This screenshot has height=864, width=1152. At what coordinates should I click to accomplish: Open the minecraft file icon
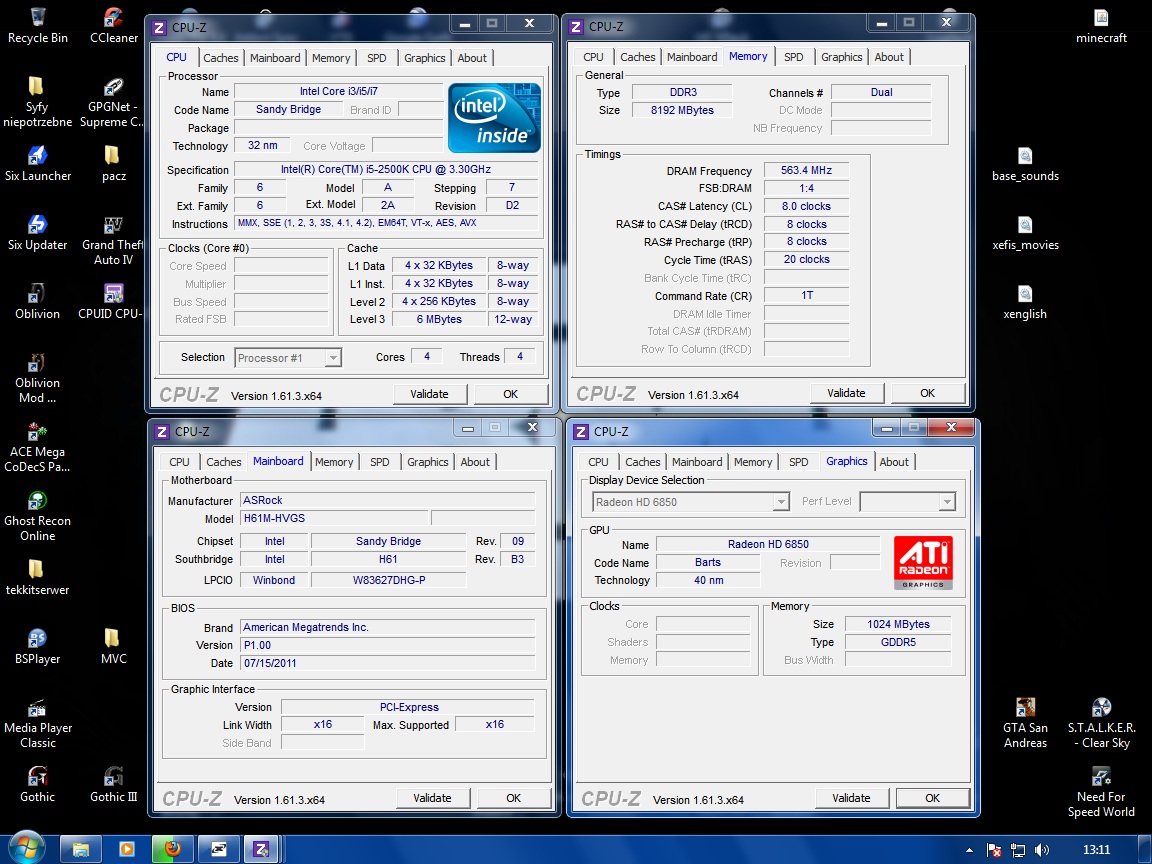(1101, 26)
